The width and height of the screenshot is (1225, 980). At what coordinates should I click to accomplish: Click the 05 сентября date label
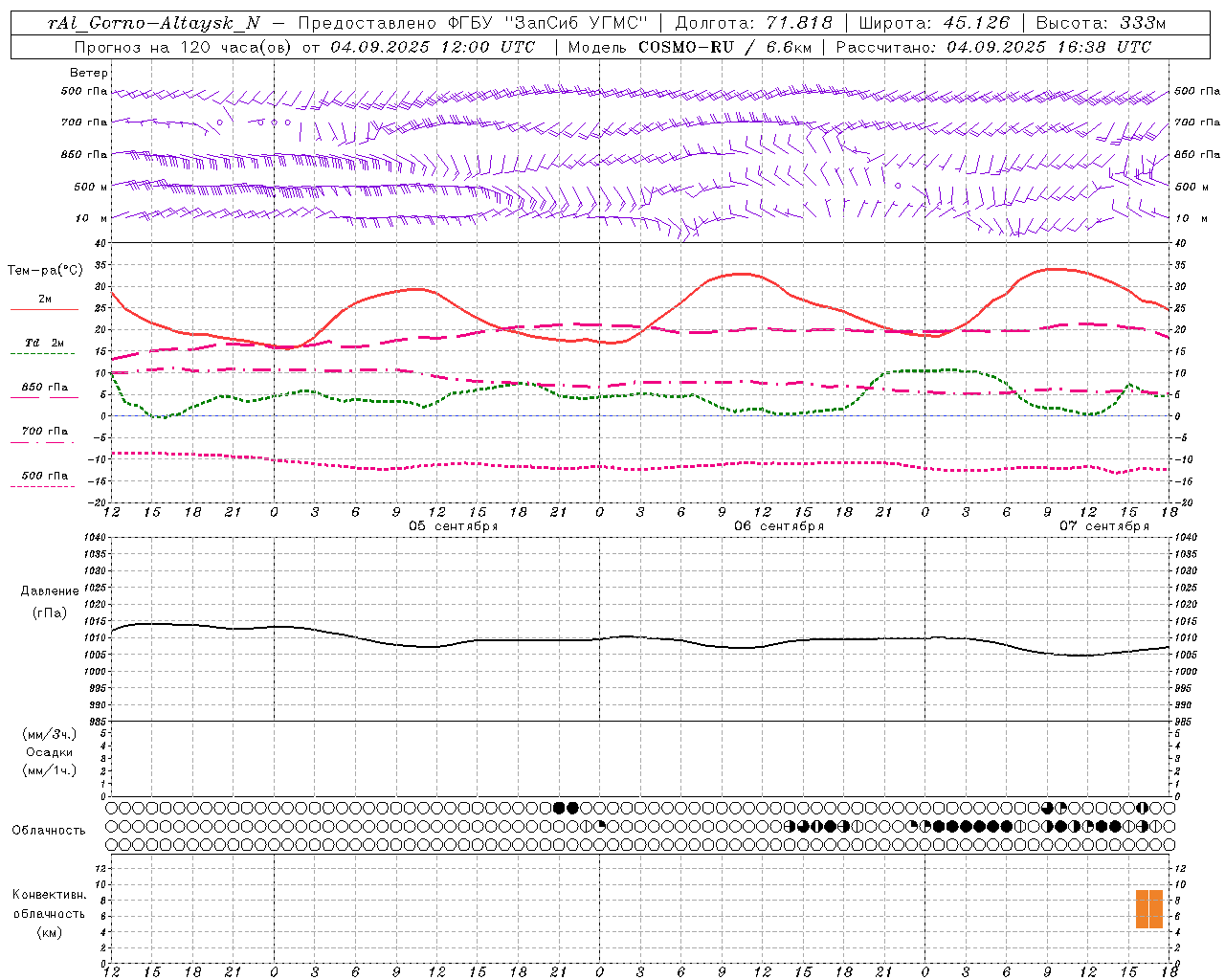point(454,526)
